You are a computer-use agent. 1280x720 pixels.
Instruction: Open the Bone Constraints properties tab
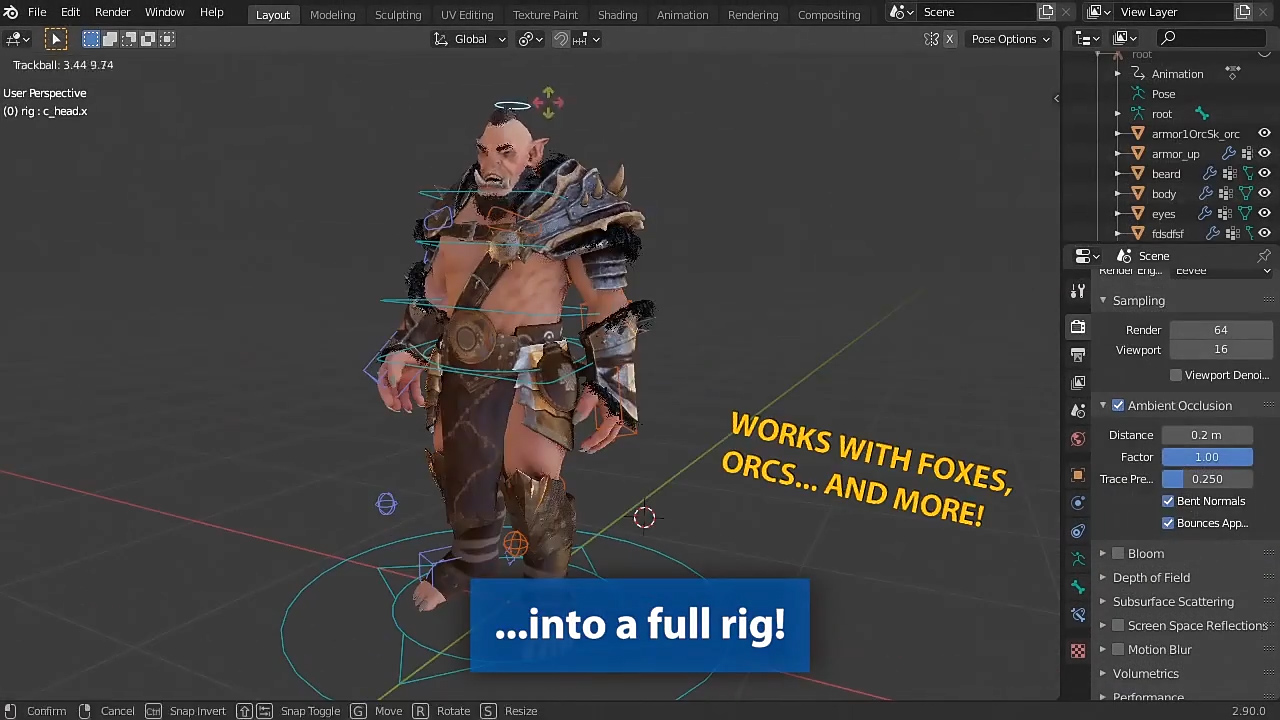pos(1078,615)
